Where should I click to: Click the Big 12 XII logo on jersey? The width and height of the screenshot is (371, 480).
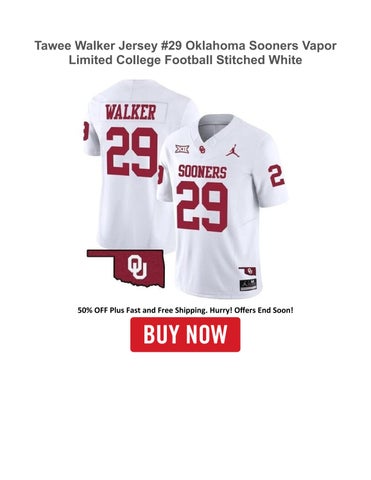pyautogui.click(x=182, y=149)
